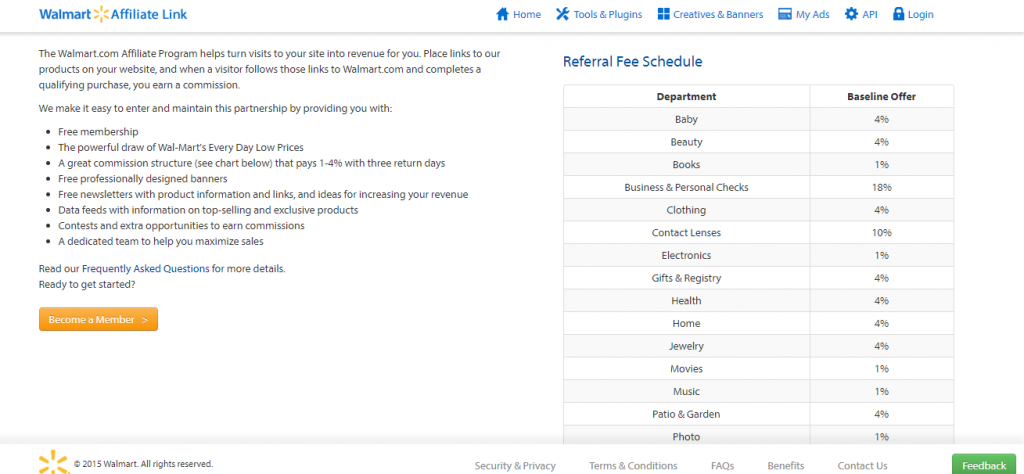Screen dimensions: 1024x474
Task: Select the Home department table cell
Action: [x=686, y=323]
